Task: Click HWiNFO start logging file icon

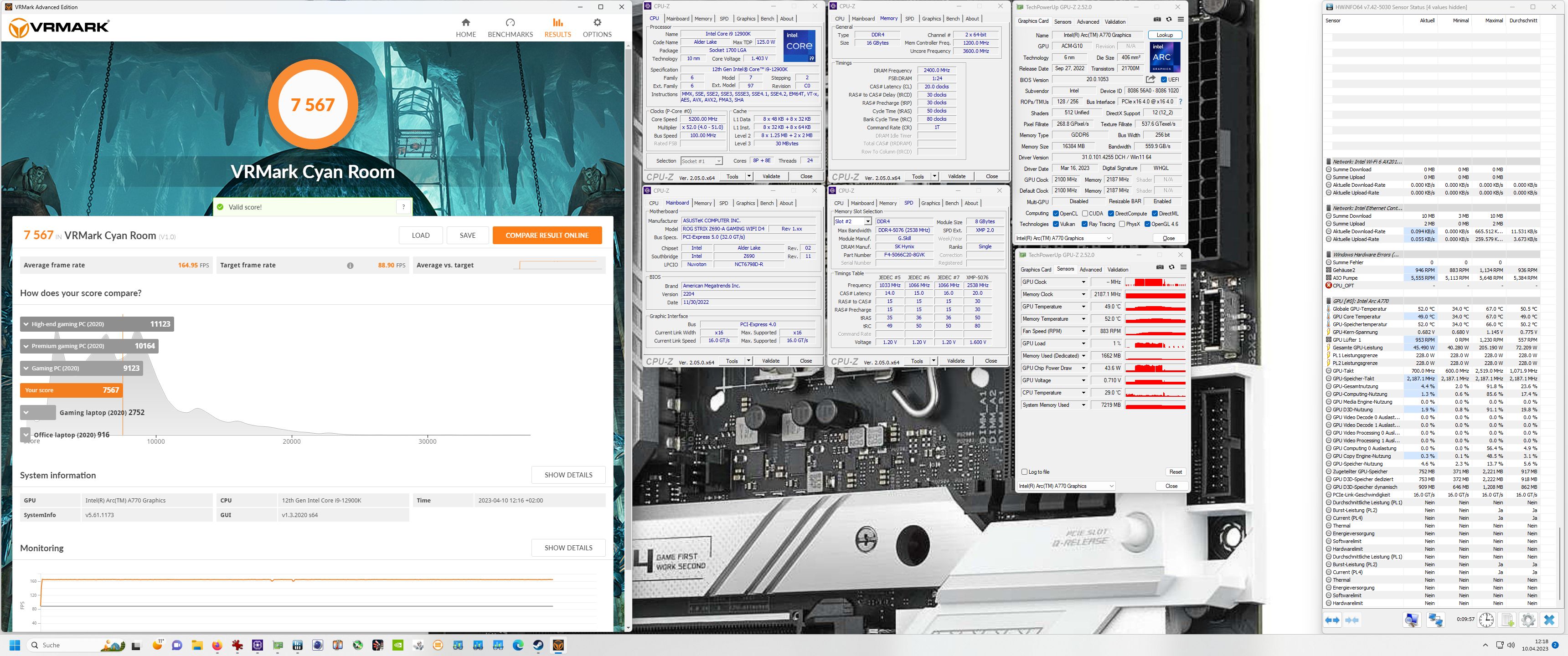Action: [x=1507, y=620]
